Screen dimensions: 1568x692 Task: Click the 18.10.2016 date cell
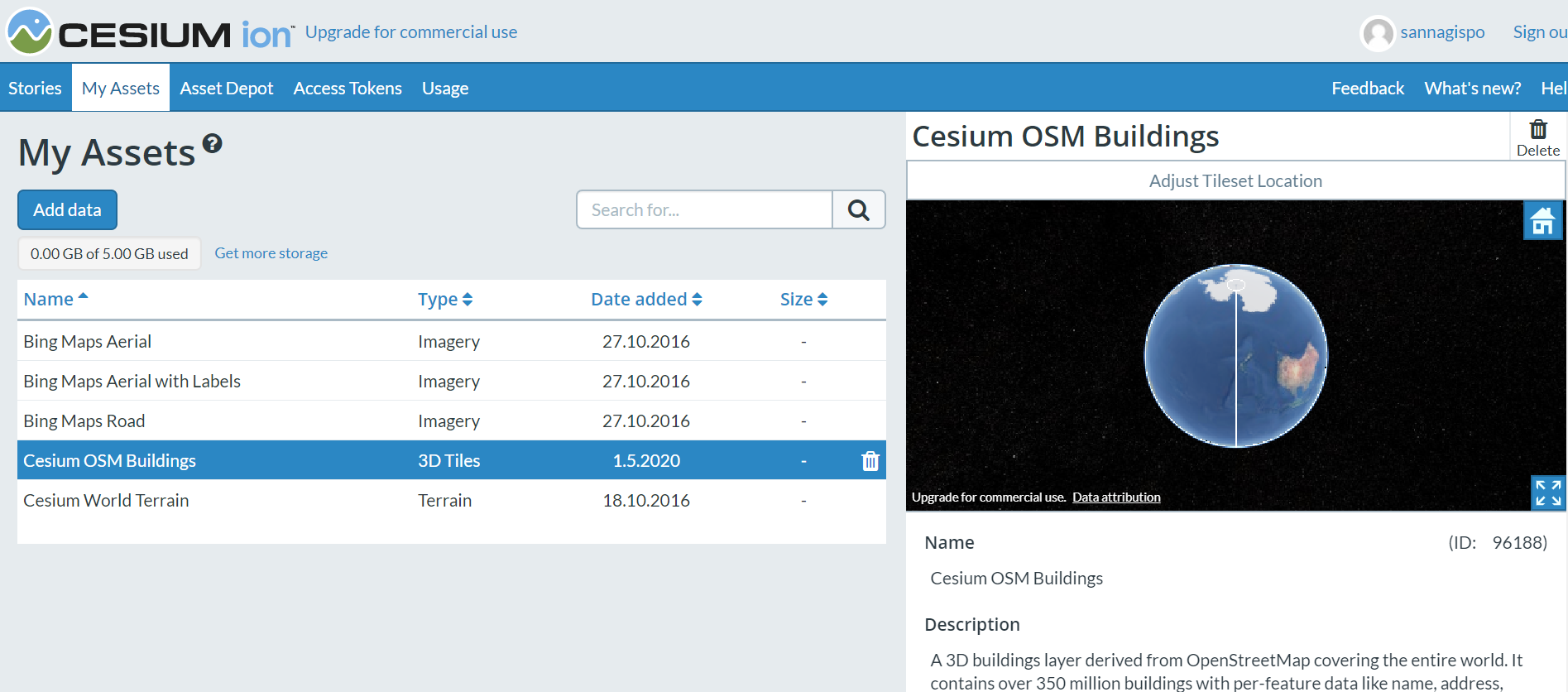[646, 501]
